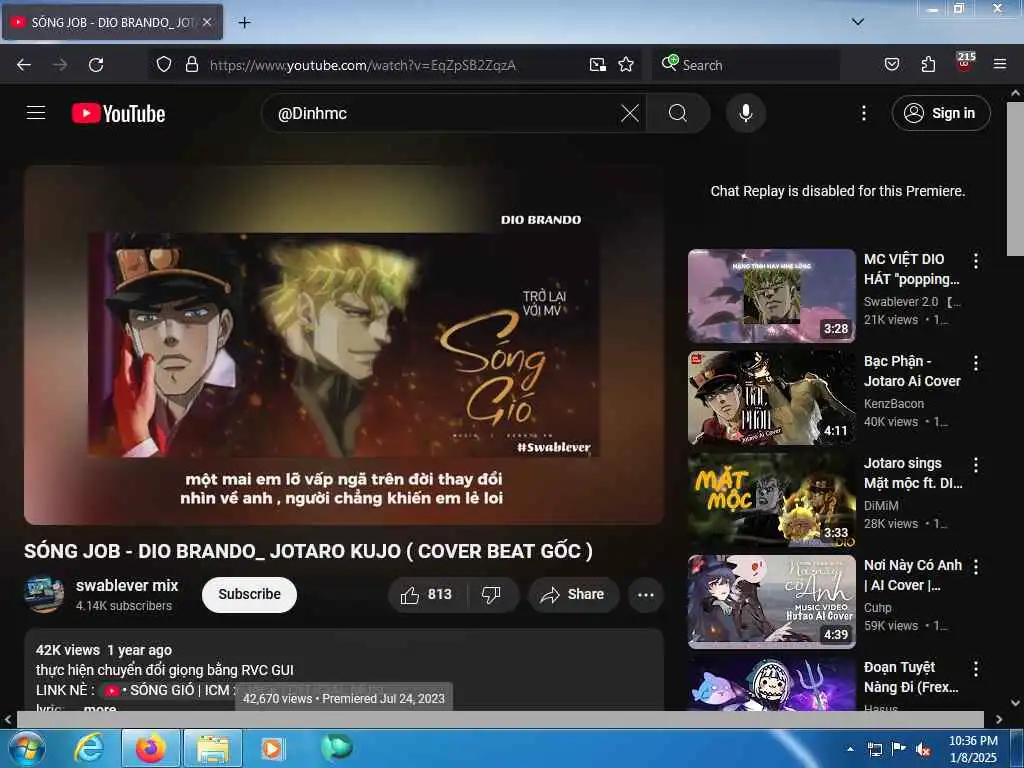Clear the YouTube search query
The image size is (1024, 768).
pyautogui.click(x=630, y=113)
